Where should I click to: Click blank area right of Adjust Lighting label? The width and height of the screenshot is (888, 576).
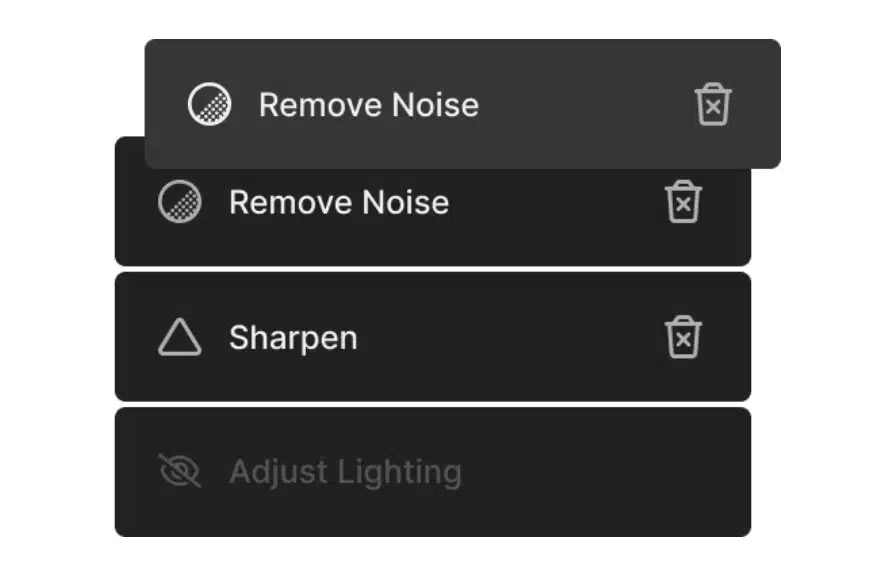pyautogui.click(x=606, y=472)
